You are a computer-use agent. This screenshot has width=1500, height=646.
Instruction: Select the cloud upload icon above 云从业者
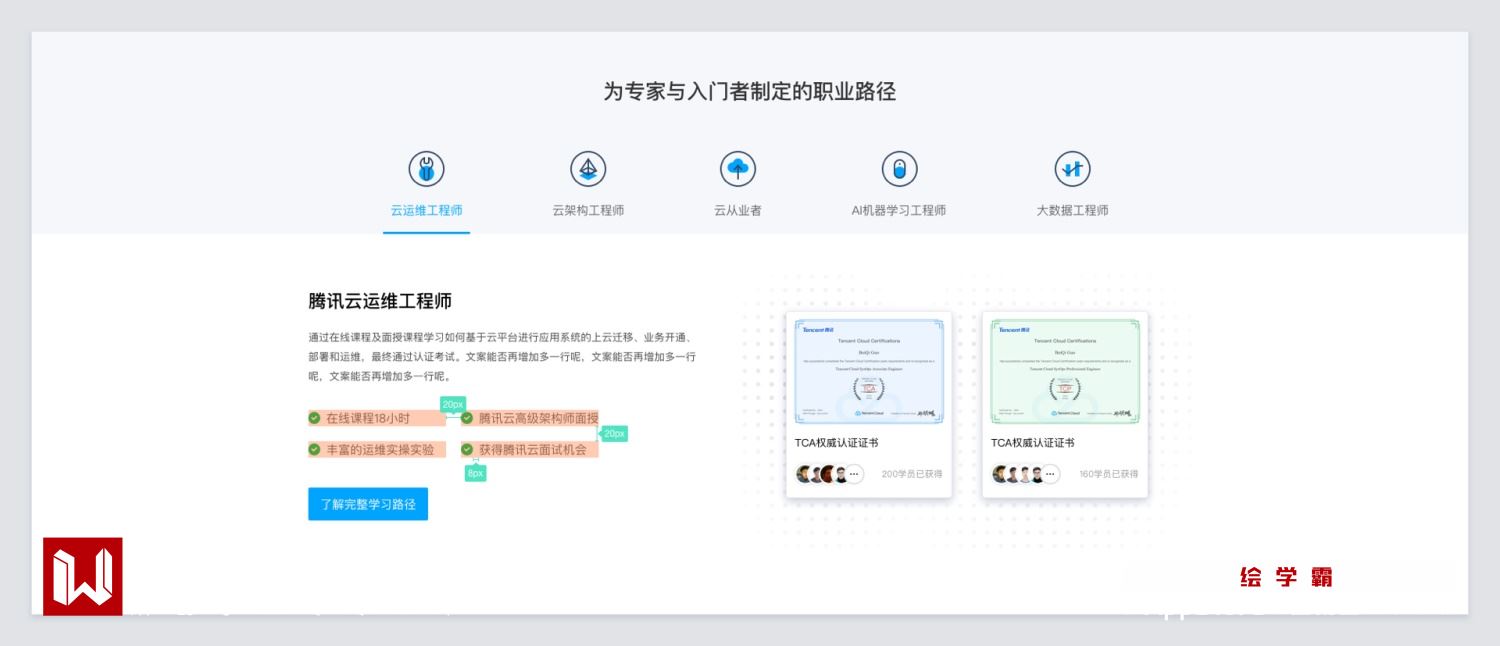[x=738, y=169]
